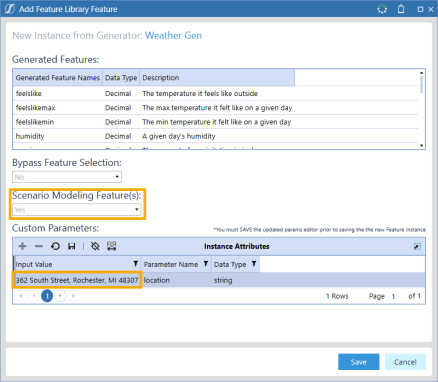Select the feelslikemin feature row
This screenshot has width=438, height=382.
[x=215, y=122]
